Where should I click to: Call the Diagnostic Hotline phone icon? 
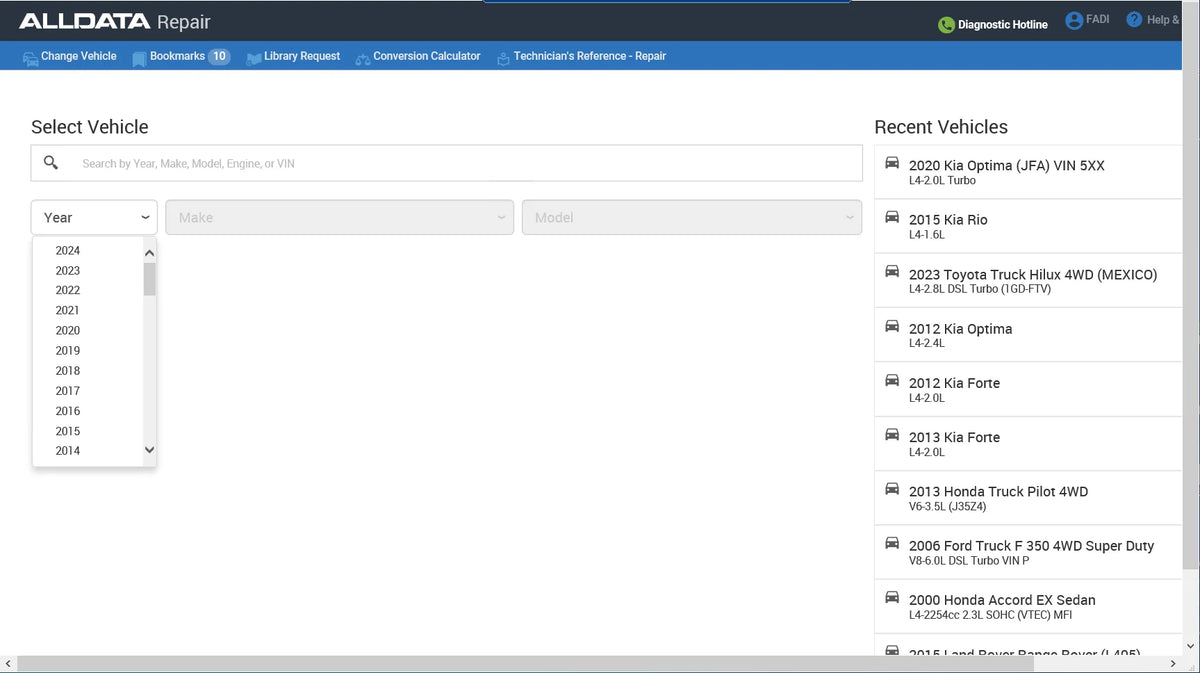pos(946,25)
